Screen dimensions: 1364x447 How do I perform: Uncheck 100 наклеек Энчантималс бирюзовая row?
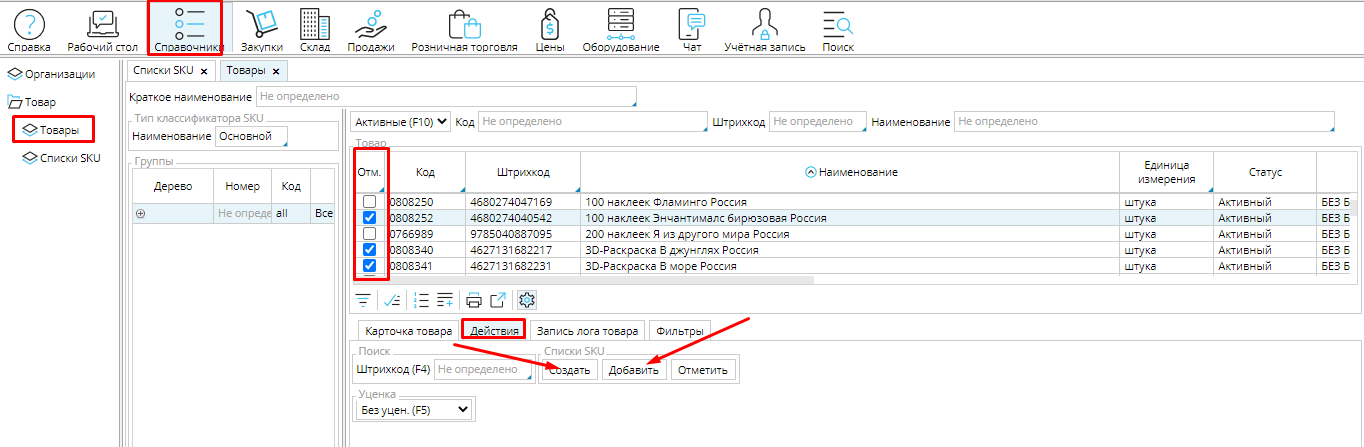(x=369, y=218)
